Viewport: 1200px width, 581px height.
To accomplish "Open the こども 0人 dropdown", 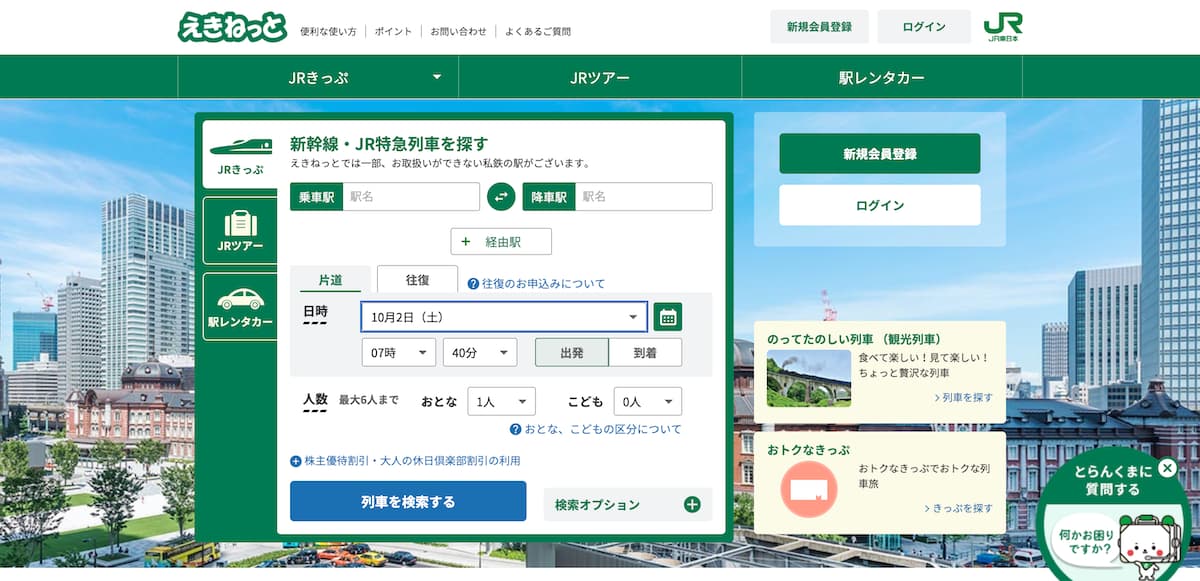I will [648, 401].
